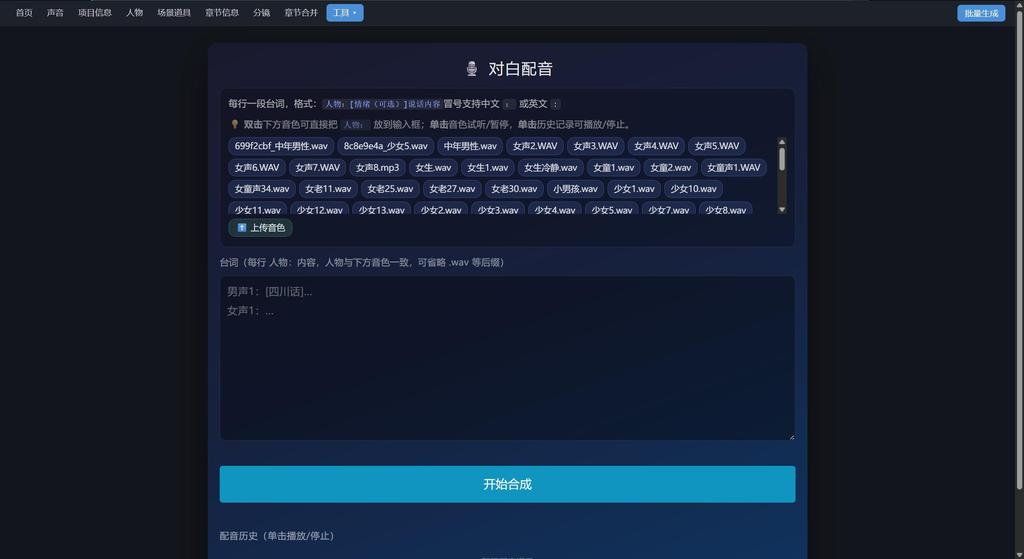
Task: Preview the 699f2cbf_中年男性.wav voice
Action: click(x=281, y=146)
